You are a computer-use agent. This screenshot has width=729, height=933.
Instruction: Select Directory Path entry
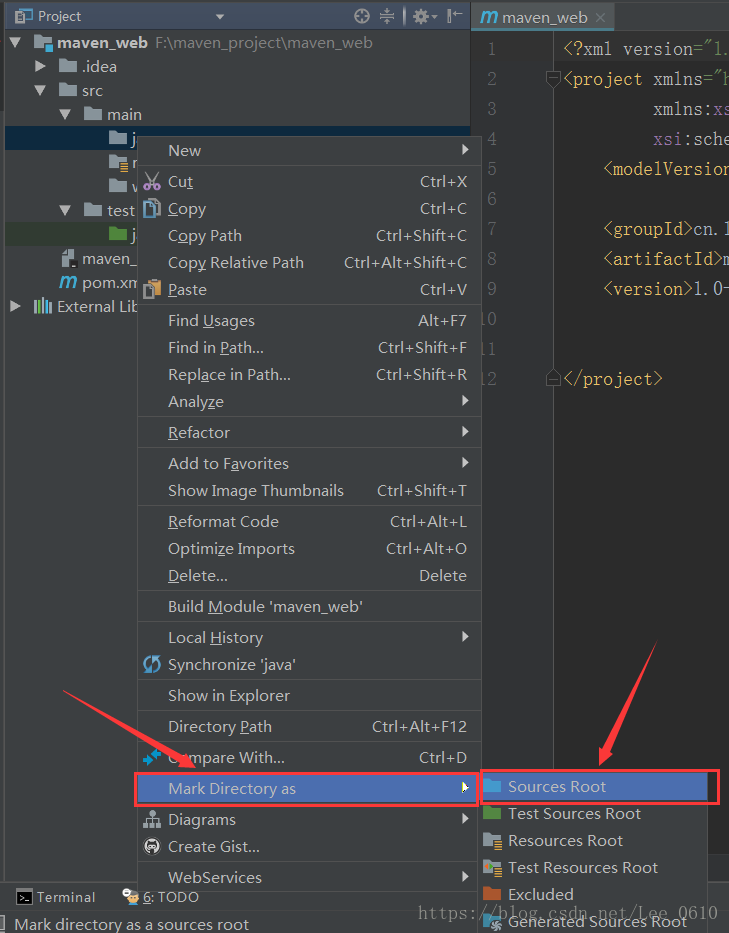309,727
